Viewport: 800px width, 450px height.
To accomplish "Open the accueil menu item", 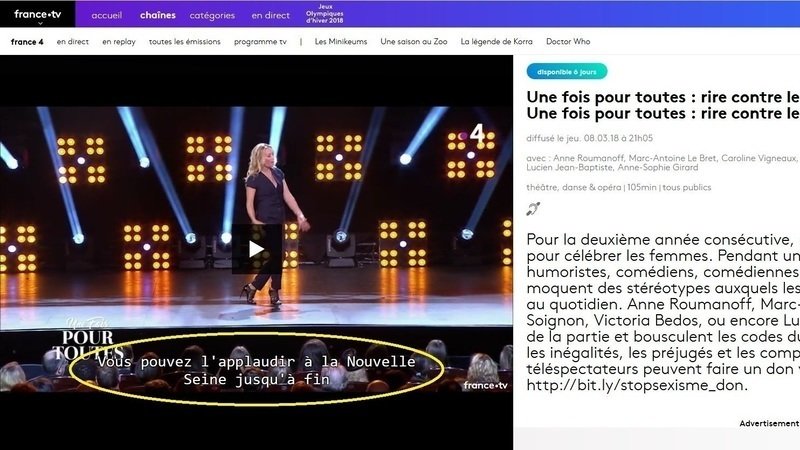I will pos(107,15).
